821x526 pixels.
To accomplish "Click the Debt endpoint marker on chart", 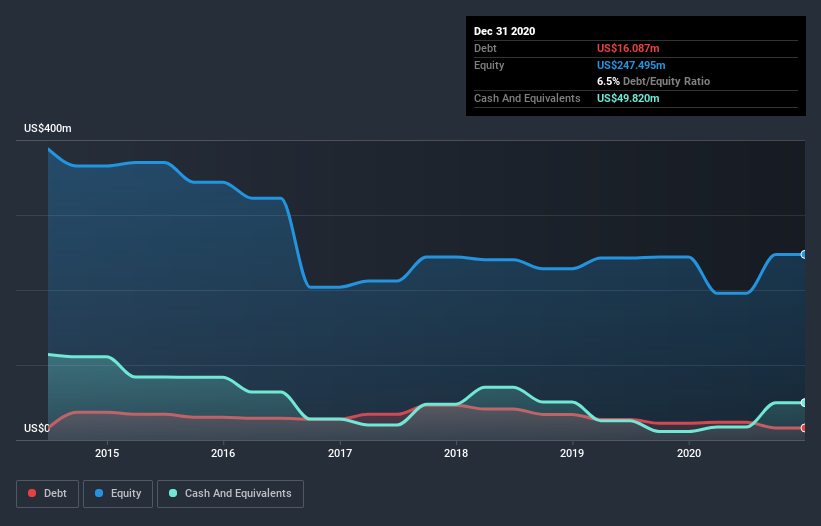I will 804,428.
